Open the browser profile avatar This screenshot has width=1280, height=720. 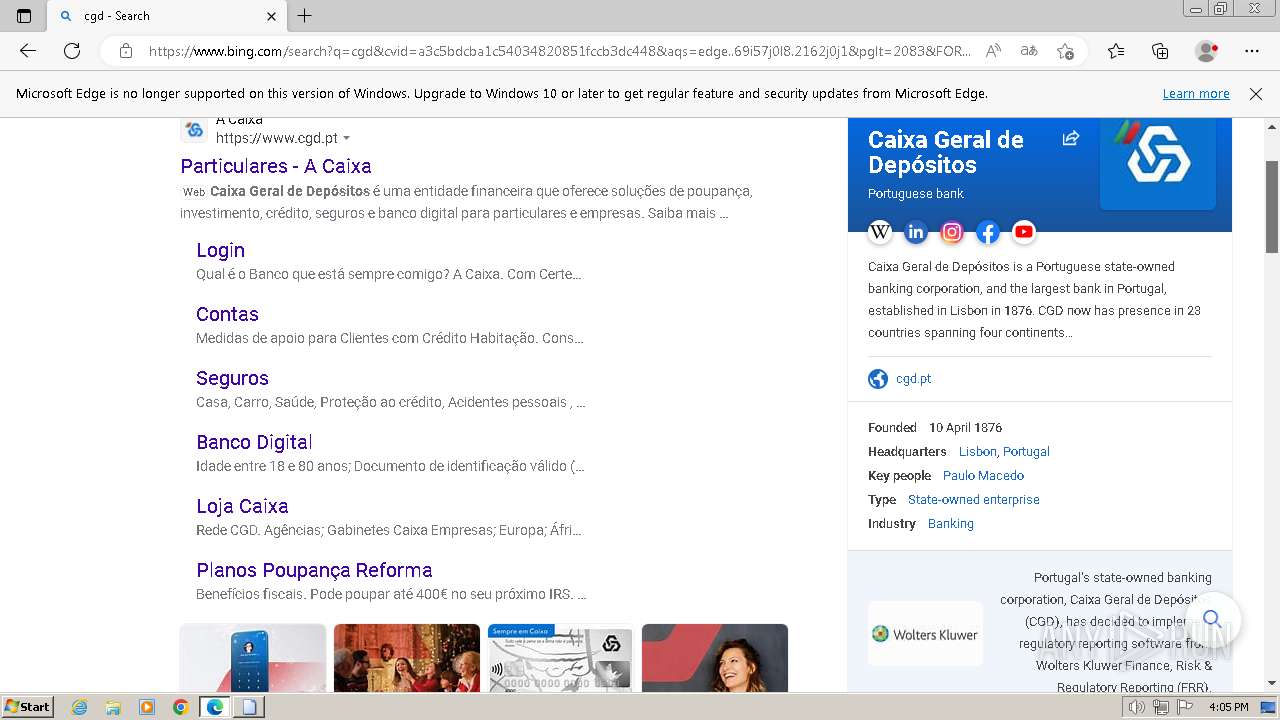[1206, 51]
